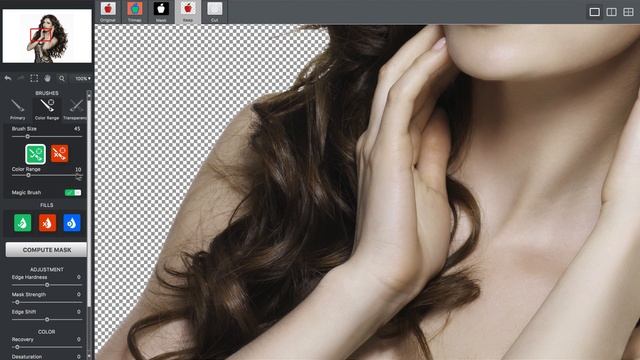Adjust the Recovery color slider

coord(47,347)
